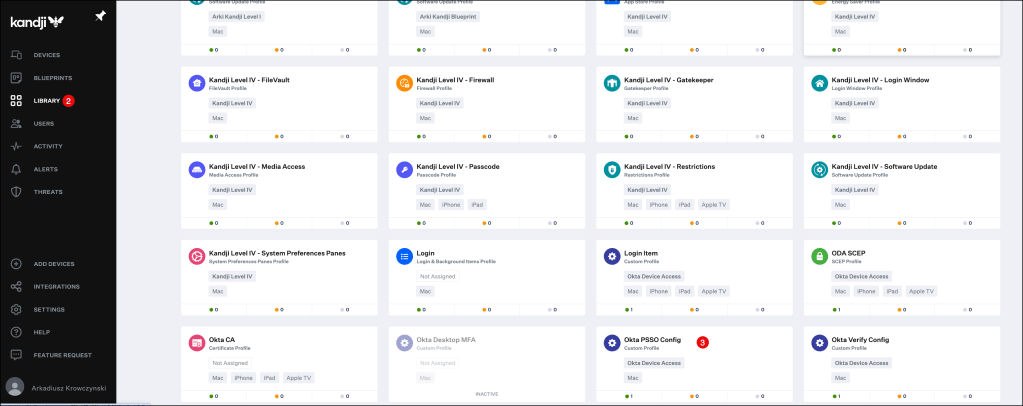Image resolution: width=1023 pixels, height=406 pixels.
Task: Go to Blueprints page
Action: click(x=52, y=77)
